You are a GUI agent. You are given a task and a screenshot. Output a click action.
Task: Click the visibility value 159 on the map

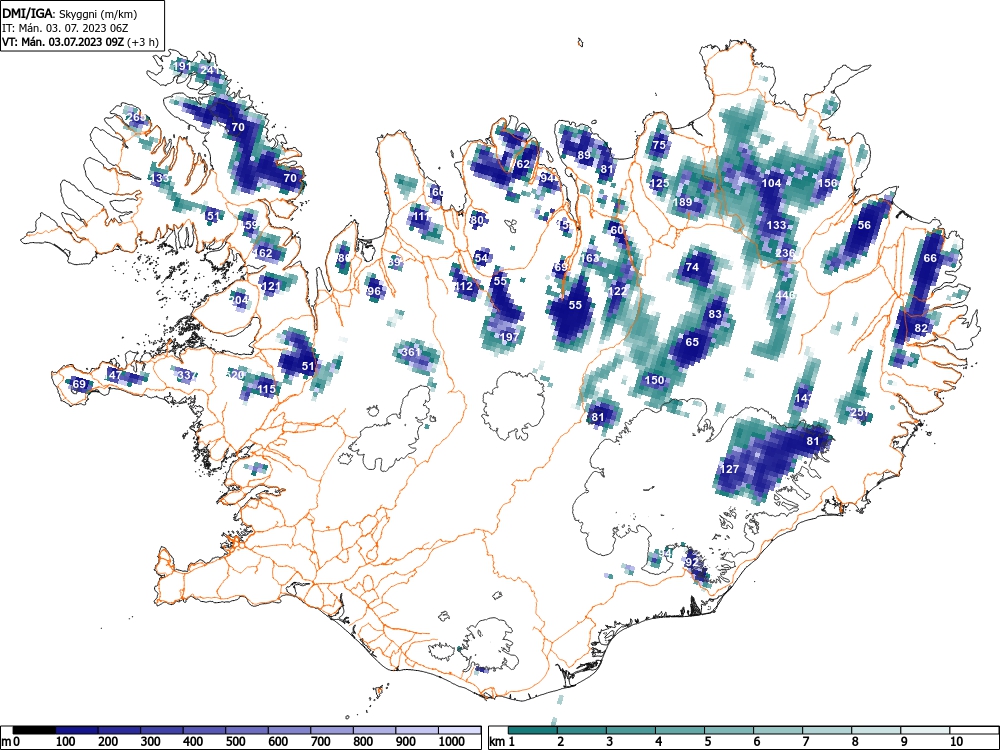pyautogui.click(x=249, y=225)
